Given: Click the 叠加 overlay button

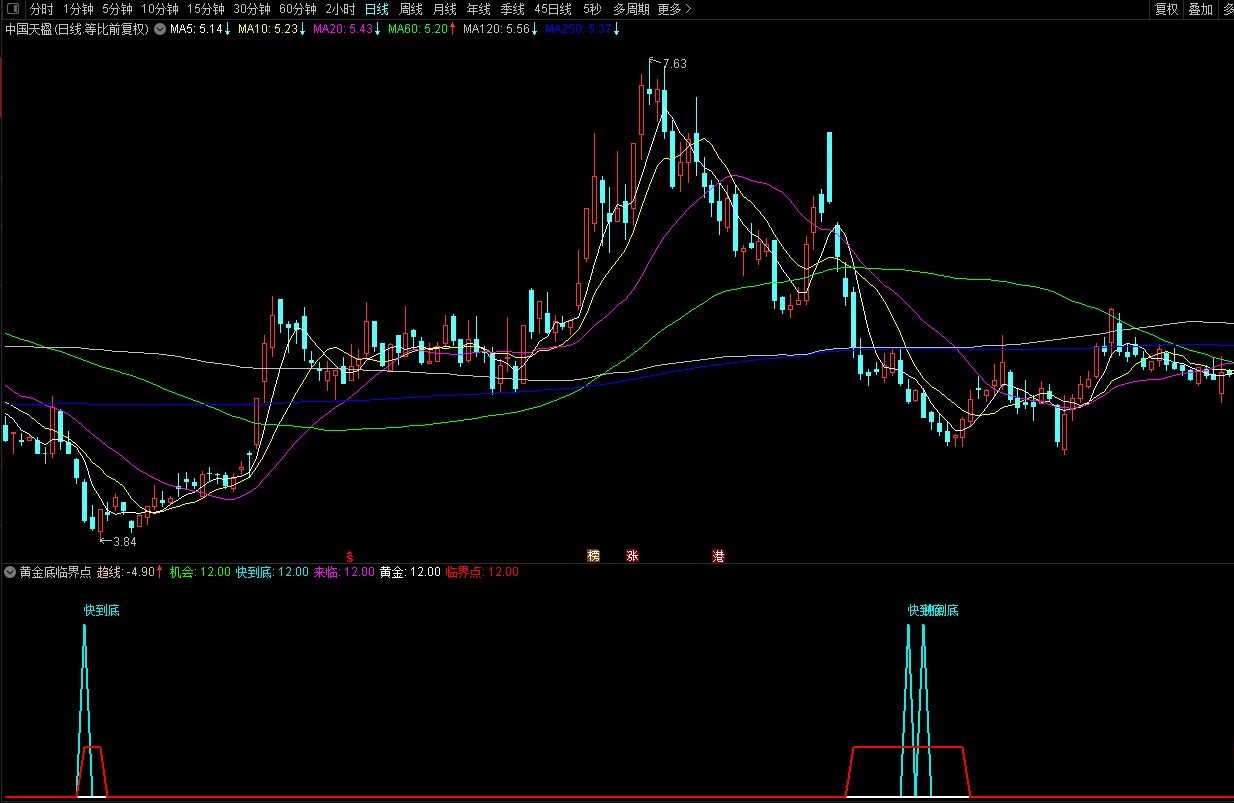Looking at the screenshot, I should tap(1200, 9).
